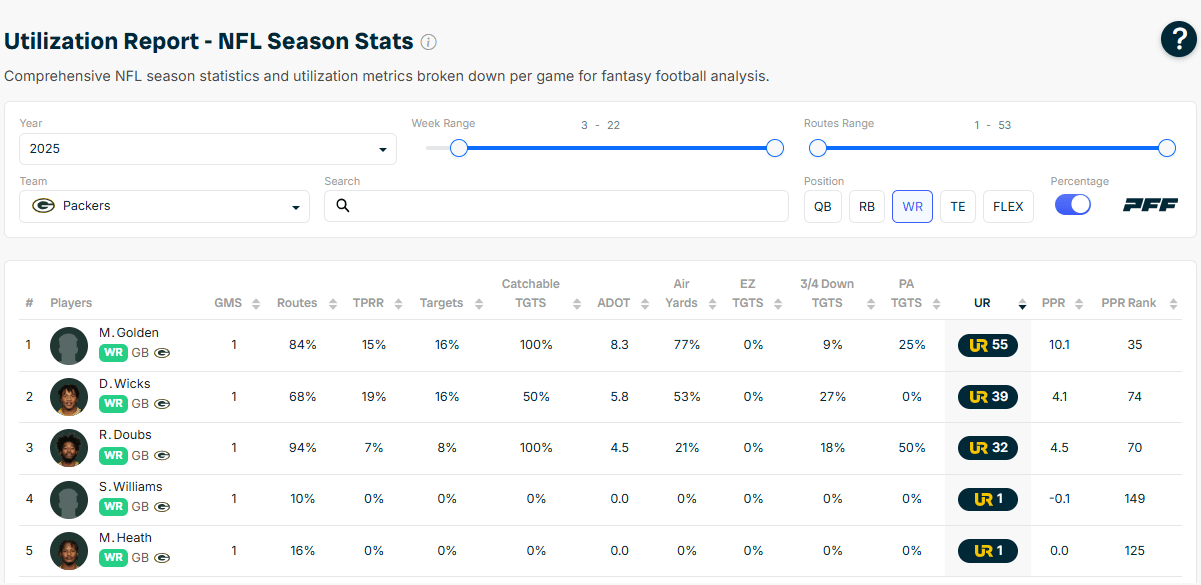This screenshot has width=1201, height=585.
Task: Click the UR 55 badge for M. Golden
Action: point(987,345)
